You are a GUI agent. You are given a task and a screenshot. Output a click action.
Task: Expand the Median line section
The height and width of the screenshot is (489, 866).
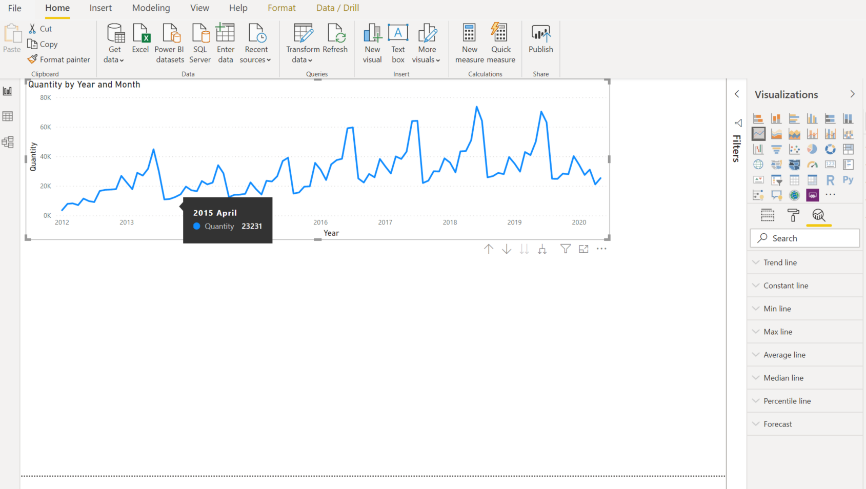click(x=806, y=378)
